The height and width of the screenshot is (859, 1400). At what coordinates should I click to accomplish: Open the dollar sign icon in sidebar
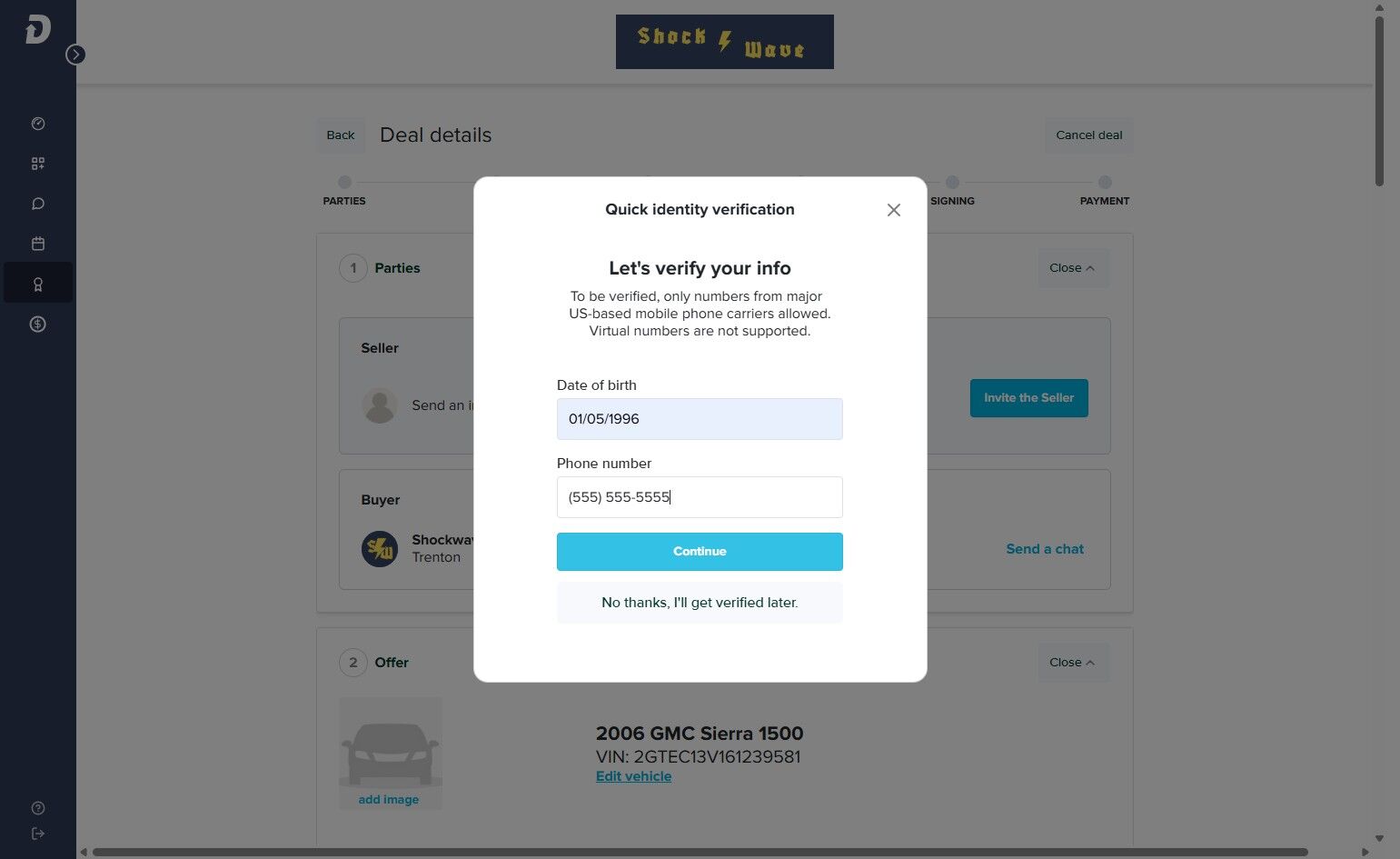(x=38, y=324)
